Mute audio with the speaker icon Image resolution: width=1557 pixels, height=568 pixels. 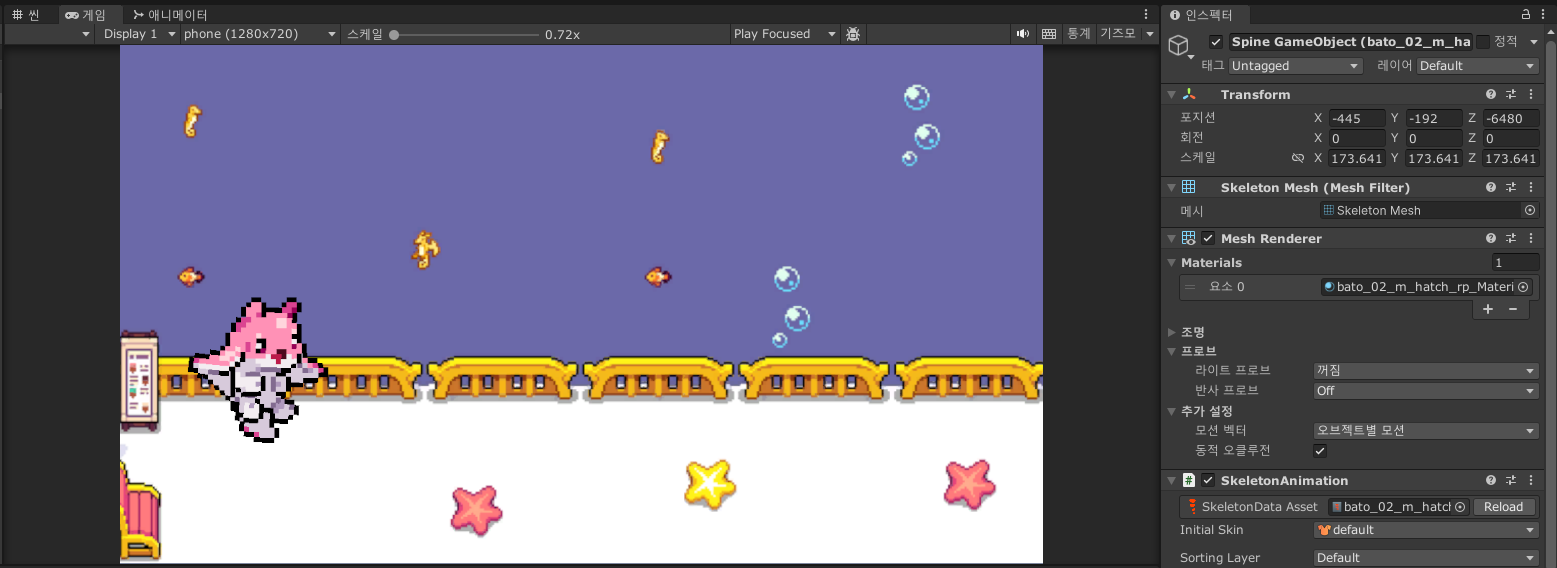click(1022, 34)
